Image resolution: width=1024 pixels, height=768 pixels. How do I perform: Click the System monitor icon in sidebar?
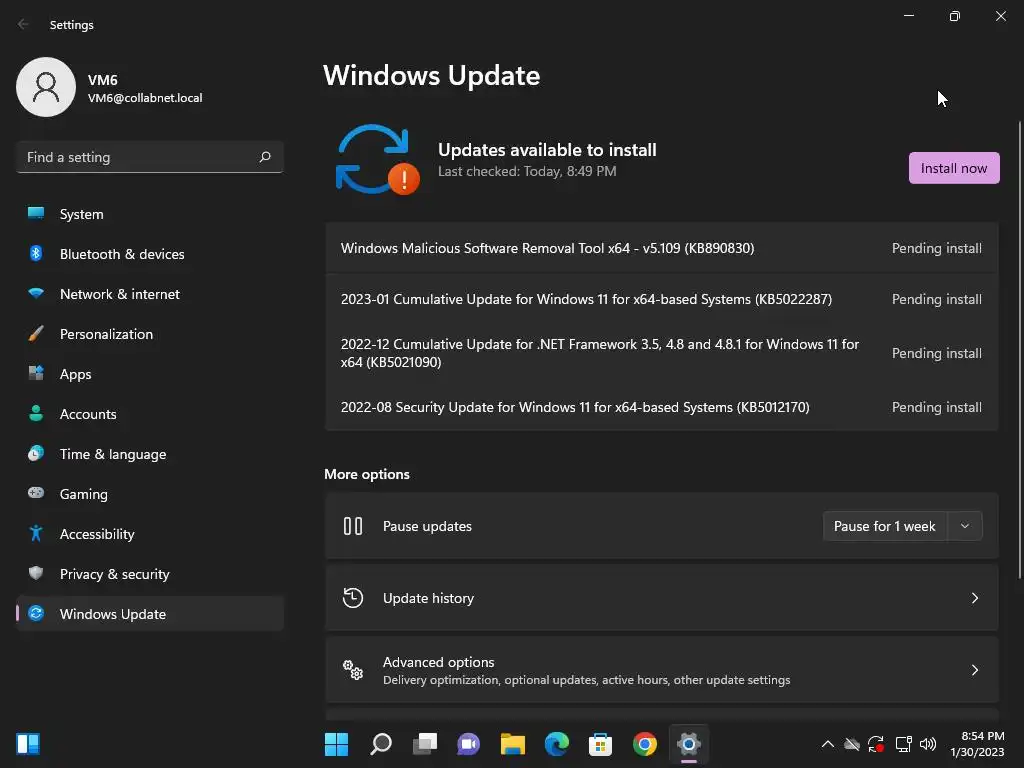pos(36,213)
